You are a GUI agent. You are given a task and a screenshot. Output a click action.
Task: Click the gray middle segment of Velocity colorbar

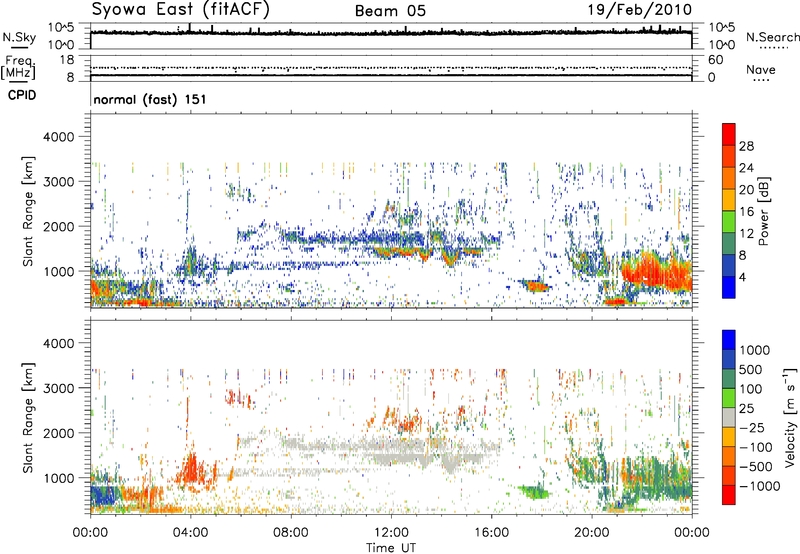(x=729, y=417)
